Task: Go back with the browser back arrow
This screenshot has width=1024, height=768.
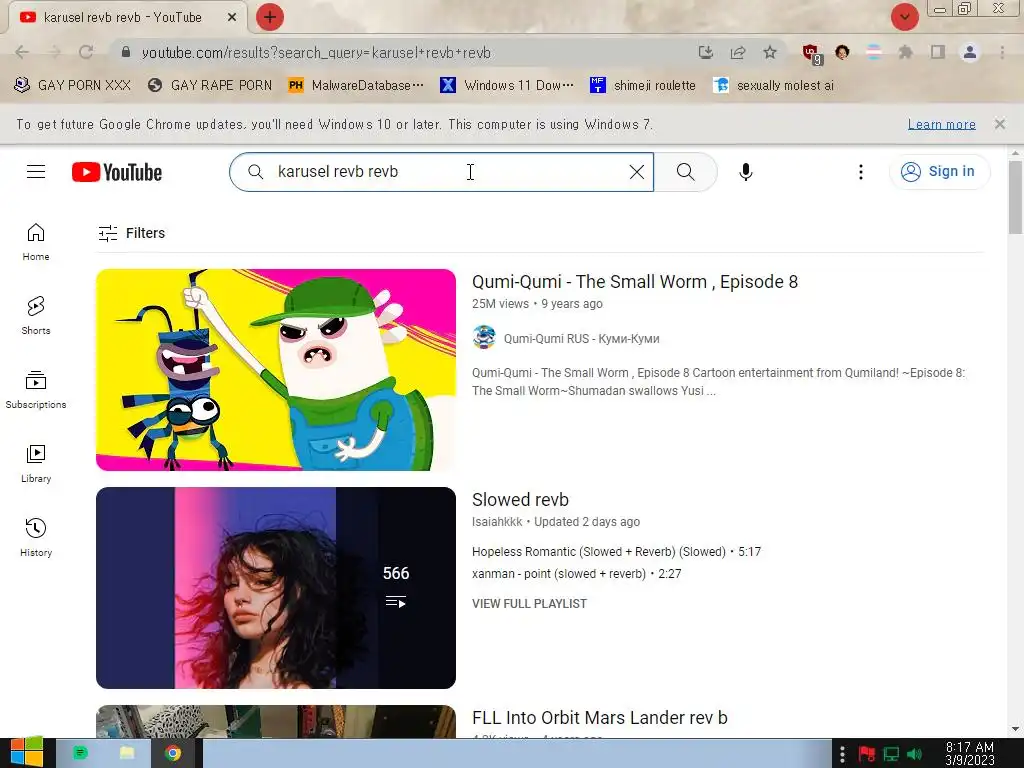Action: tap(22, 52)
